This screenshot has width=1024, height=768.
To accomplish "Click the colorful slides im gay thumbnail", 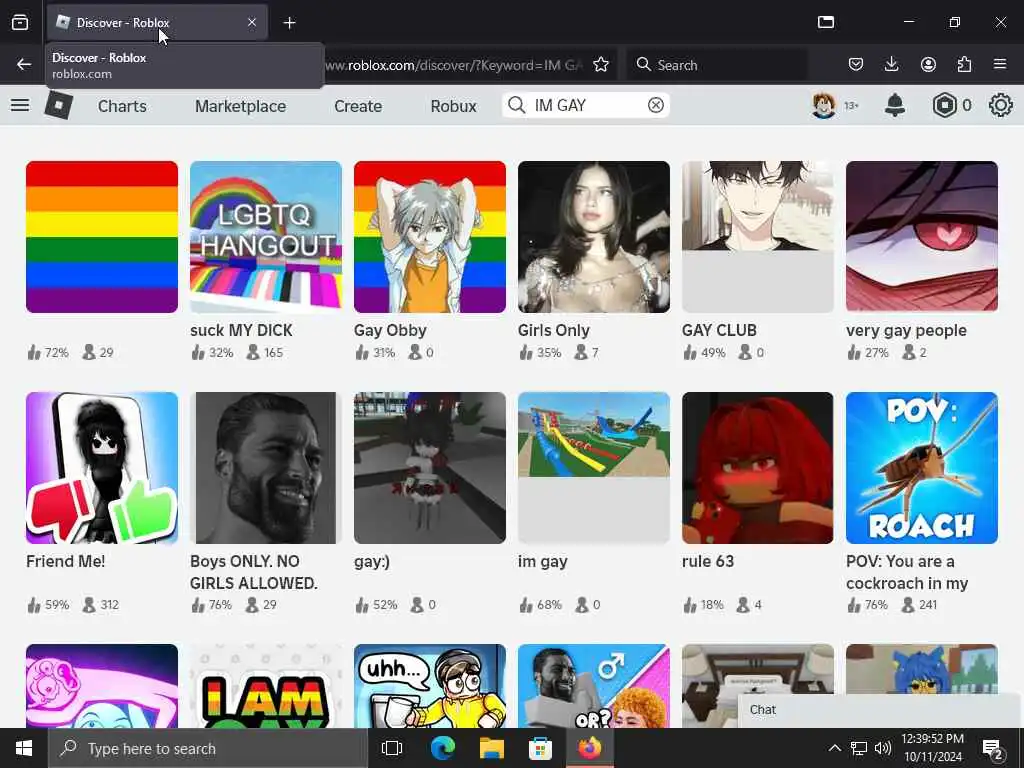I will coord(594,468).
